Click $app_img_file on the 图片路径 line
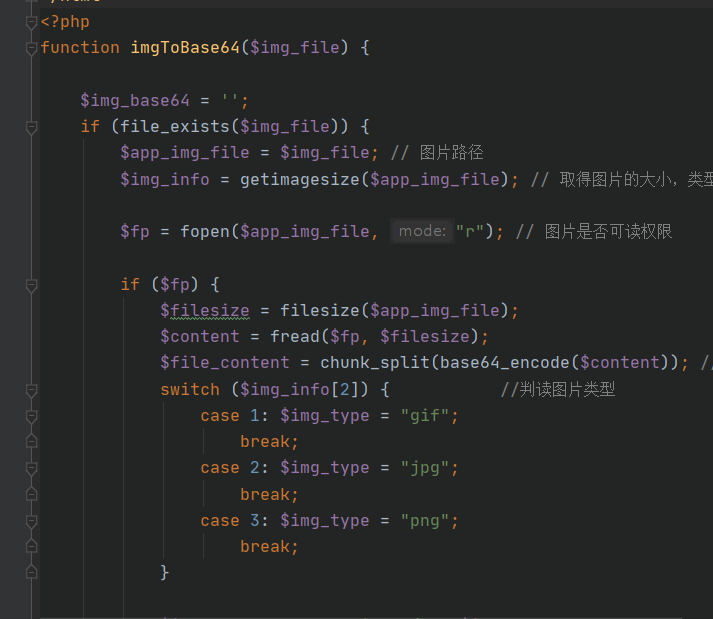713x619 pixels. tap(185, 153)
